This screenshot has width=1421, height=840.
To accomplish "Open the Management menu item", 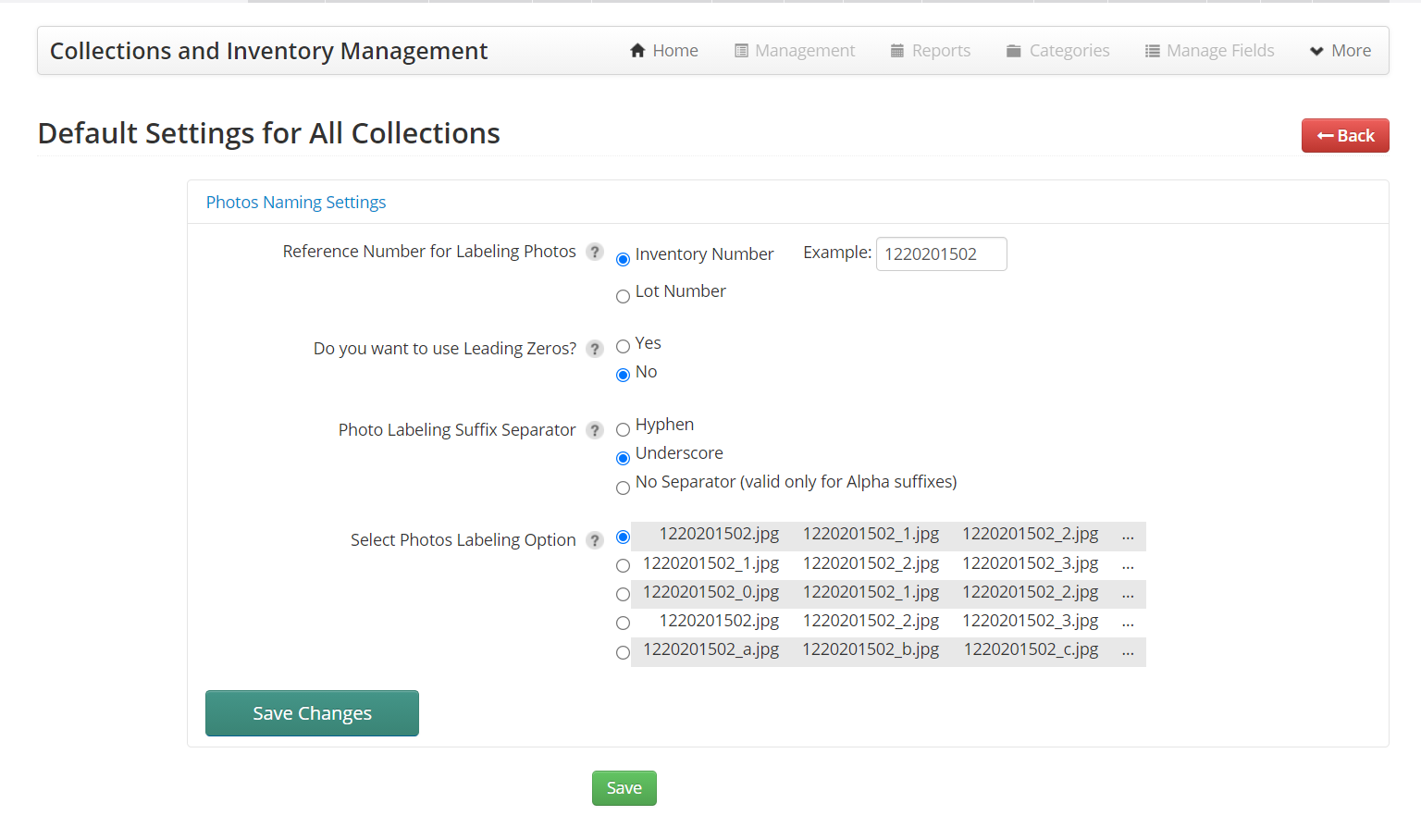I will pyautogui.click(x=795, y=51).
